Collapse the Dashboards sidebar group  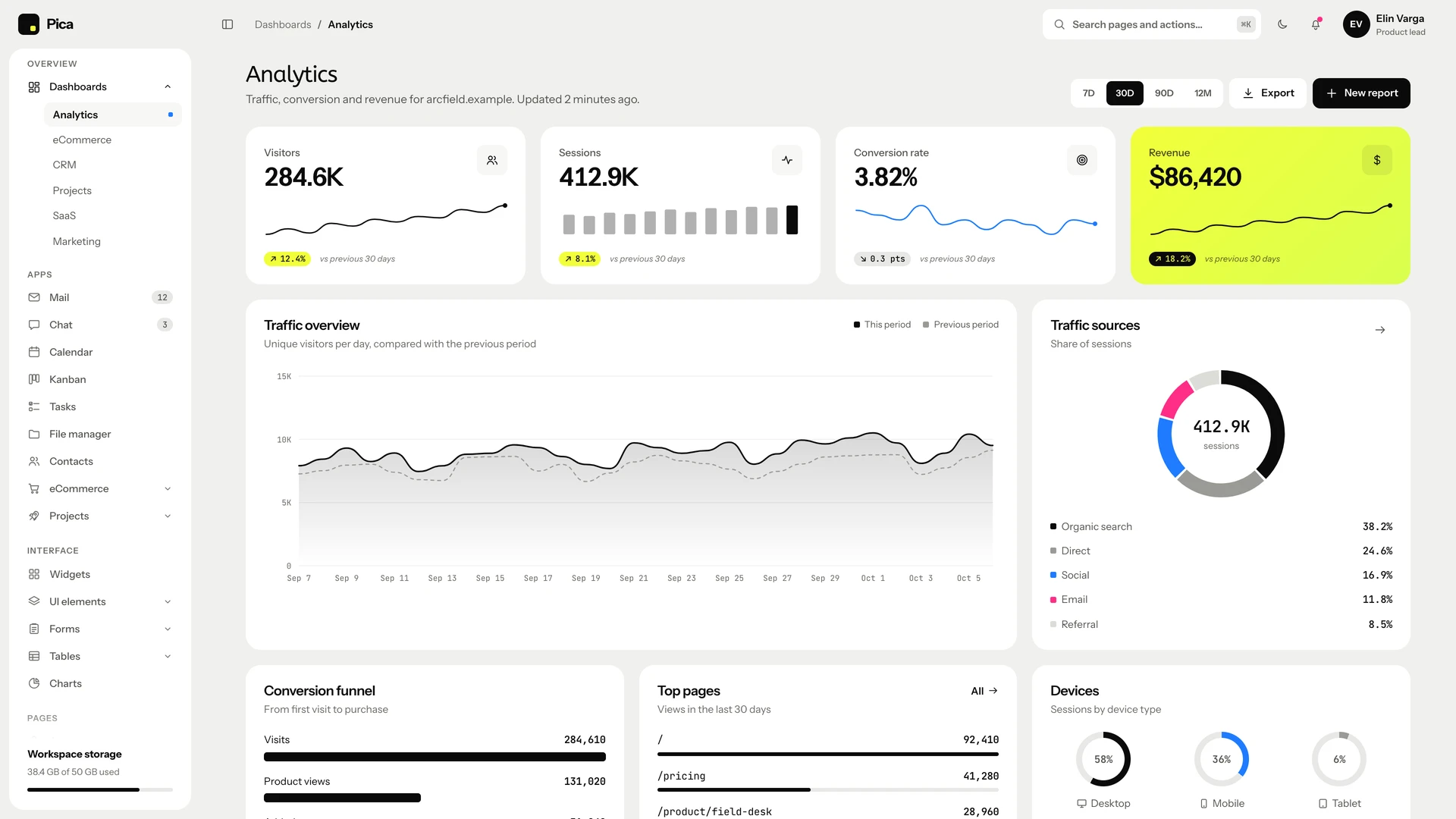coord(168,86)
